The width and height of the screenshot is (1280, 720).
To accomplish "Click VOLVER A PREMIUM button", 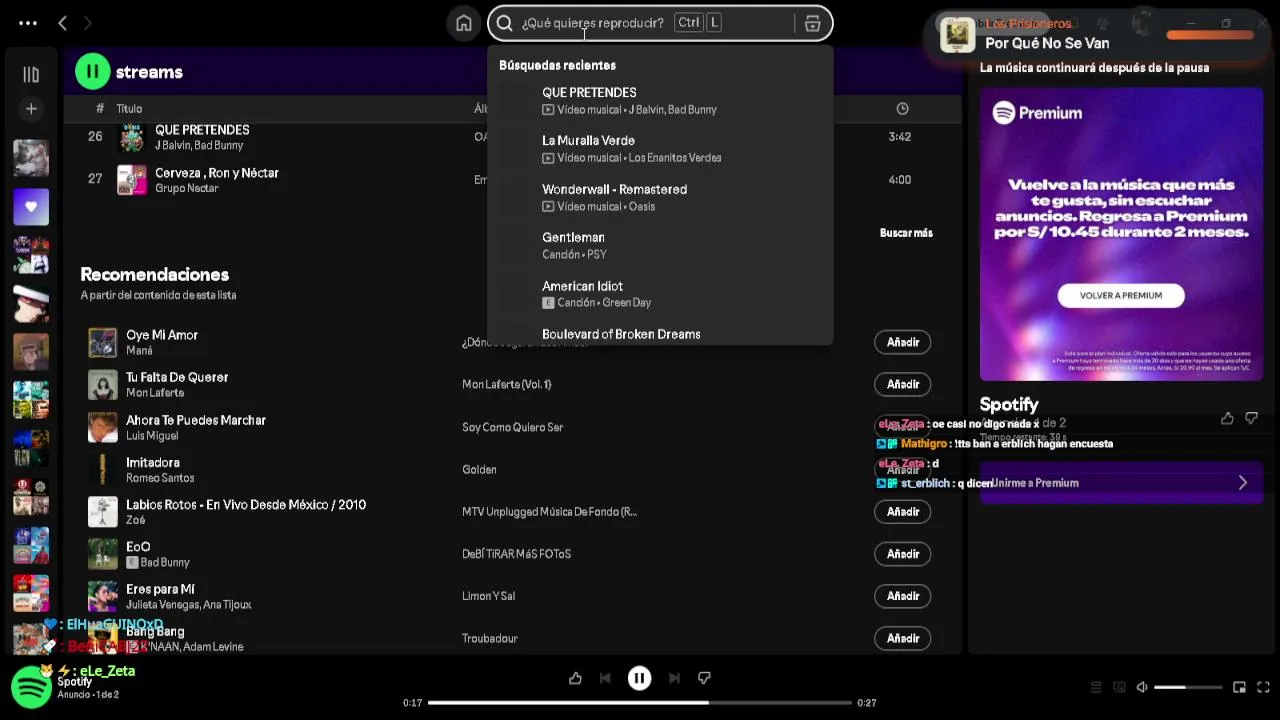I will (1121, 295).
